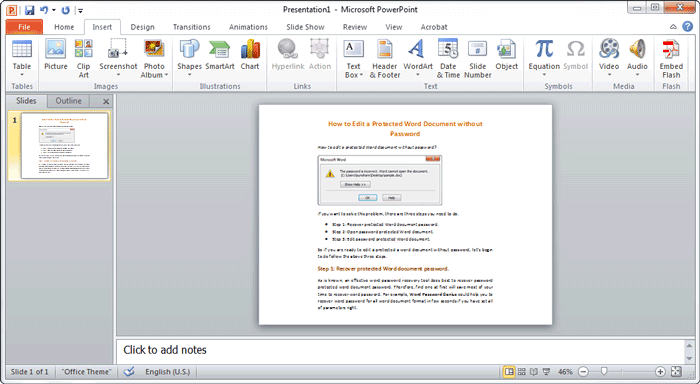
Task: Insert a Picture from file
Action: point(56,54)
